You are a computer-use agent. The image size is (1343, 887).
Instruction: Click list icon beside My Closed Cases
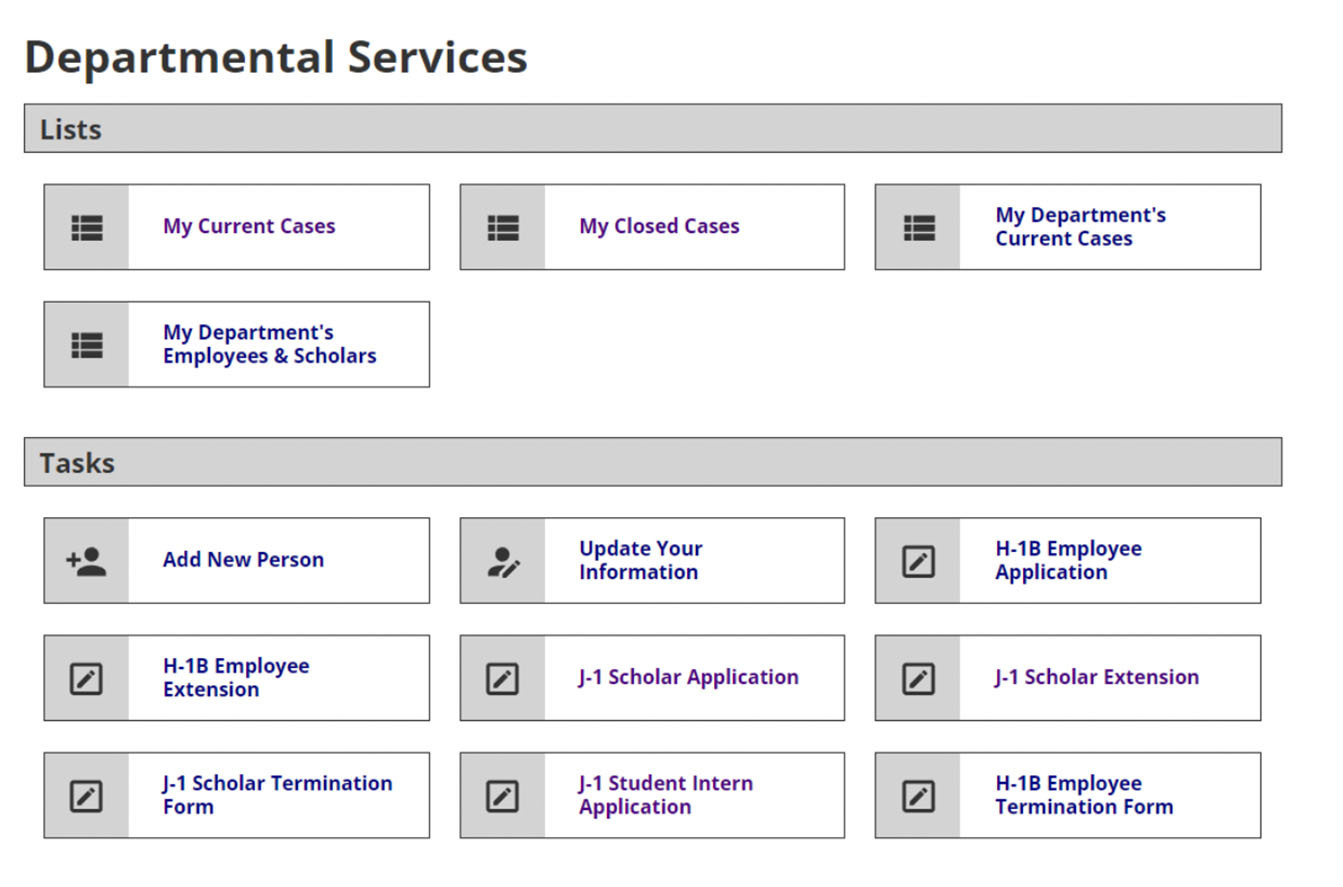(x=502, y=228)
